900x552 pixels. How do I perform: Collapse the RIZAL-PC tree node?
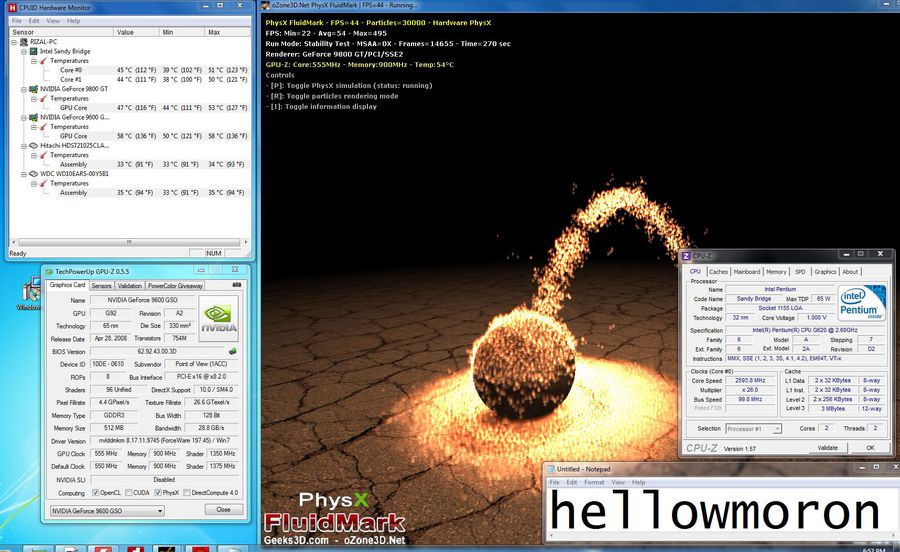14,42
